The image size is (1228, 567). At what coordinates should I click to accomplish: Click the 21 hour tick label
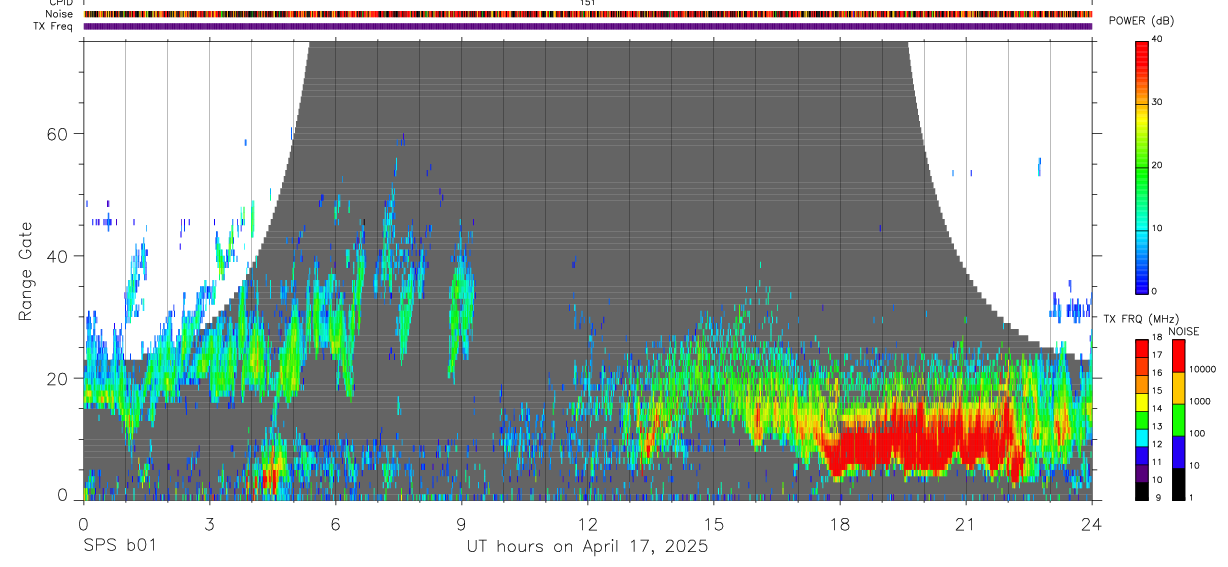click(x=965, y=523)
